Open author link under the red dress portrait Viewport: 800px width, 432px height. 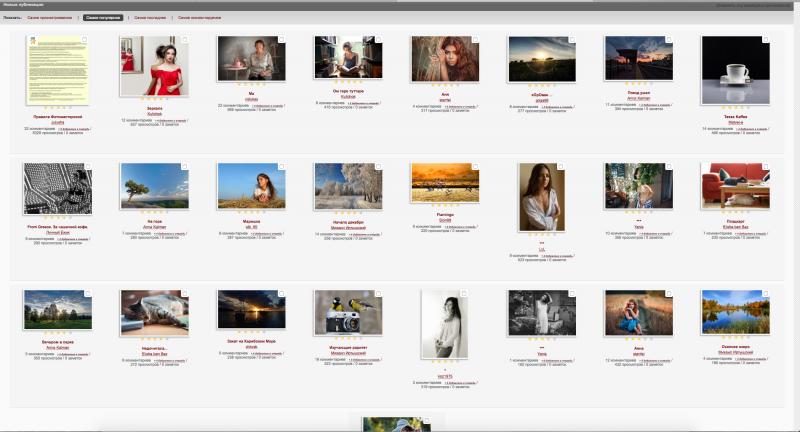pos(155,114)
